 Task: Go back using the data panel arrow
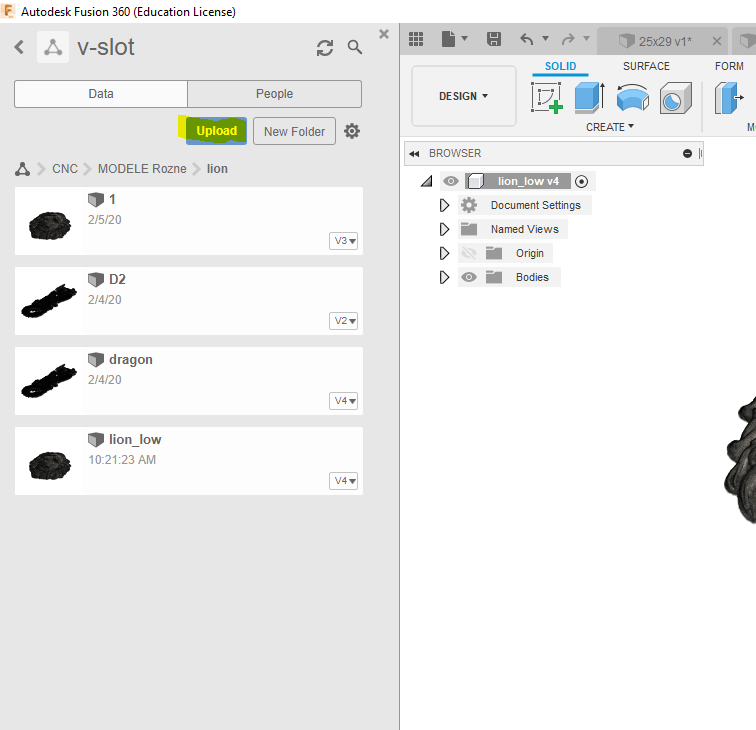point(19,47)
